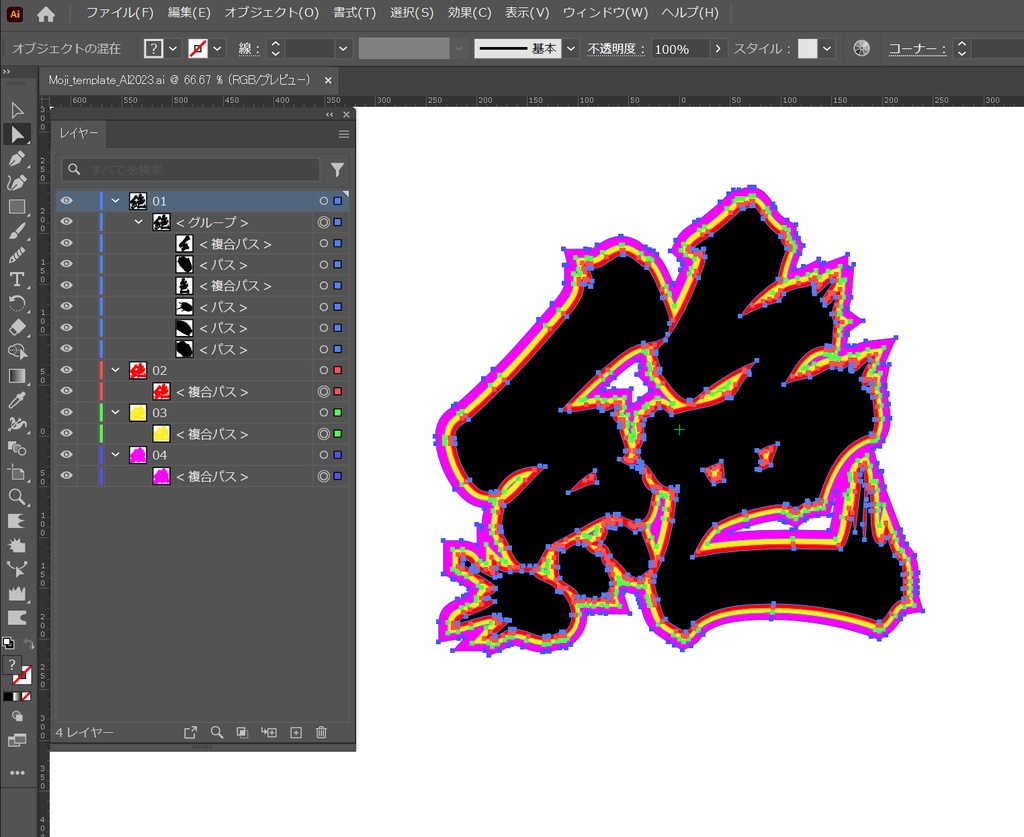Collapse the グループ chevron
This screenshot has width=1024, height=837.
point(138,222)
